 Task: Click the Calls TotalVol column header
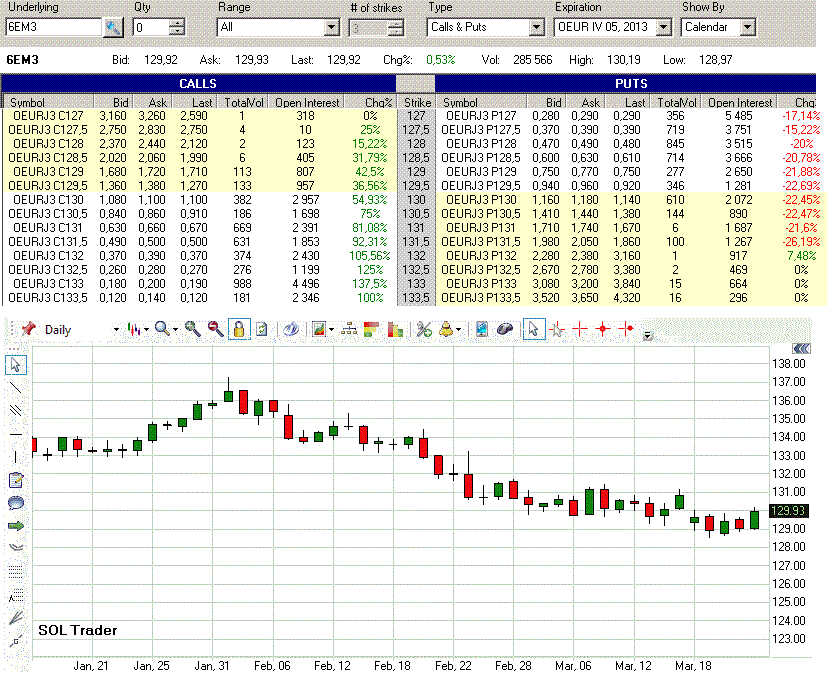click(x=243, y=102)
